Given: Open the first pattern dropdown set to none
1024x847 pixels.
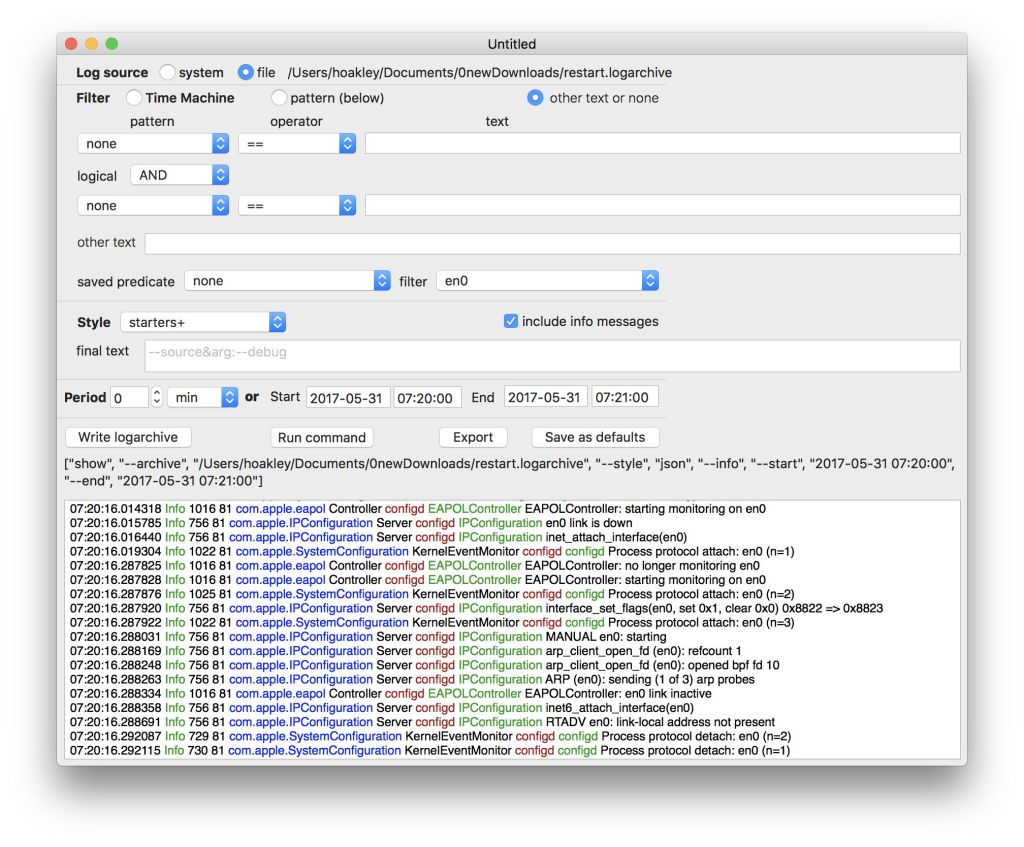Looking at the screenshot, I should 153,144.
